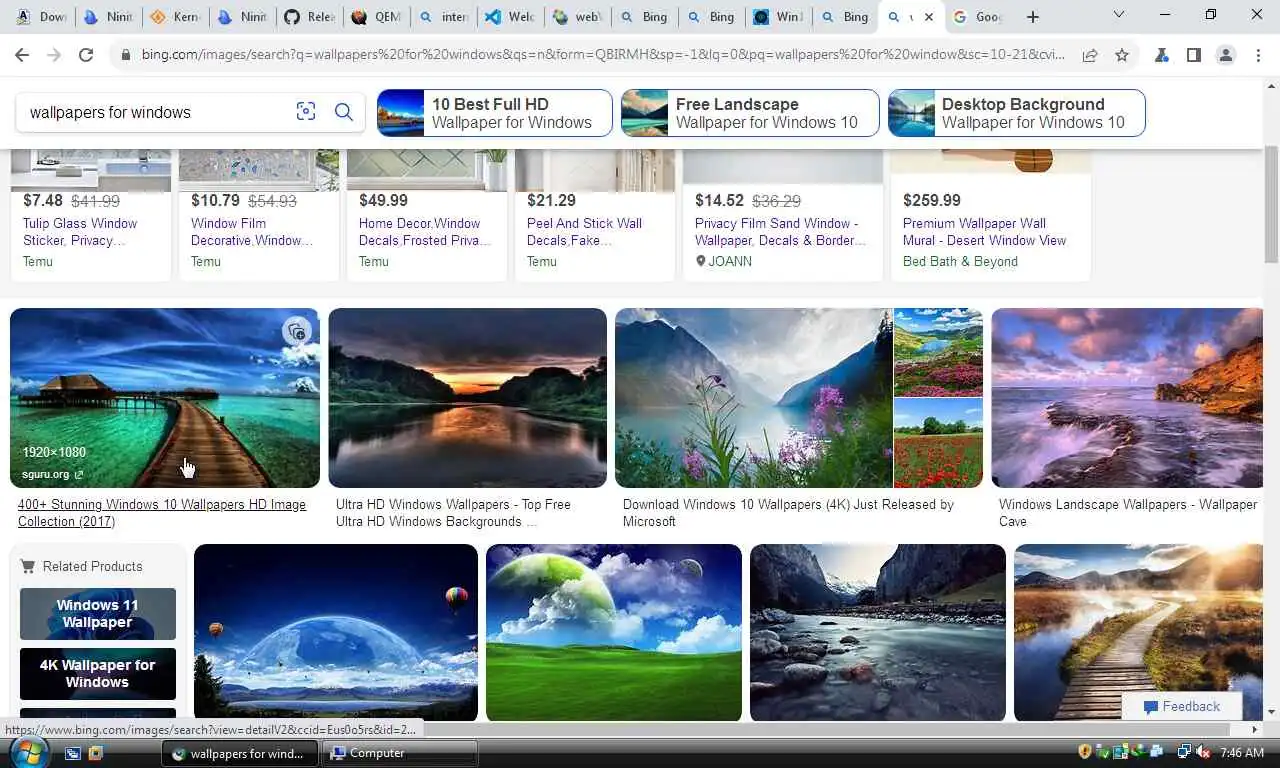Open the mountain lake with purple flowers image

click(x=753, y=398)
